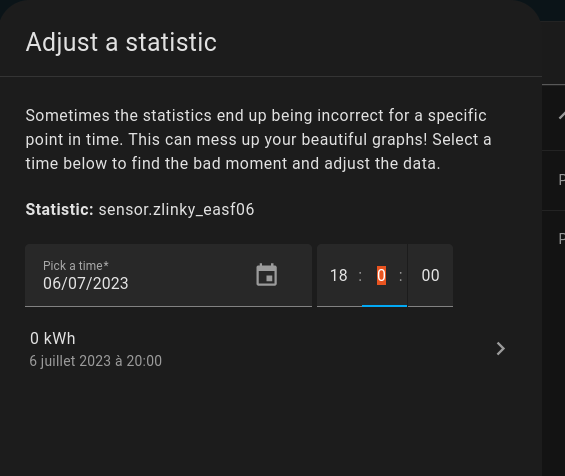Click the colon after the minutes field
This screenshot has width=565, height=476.
point(400,276)
